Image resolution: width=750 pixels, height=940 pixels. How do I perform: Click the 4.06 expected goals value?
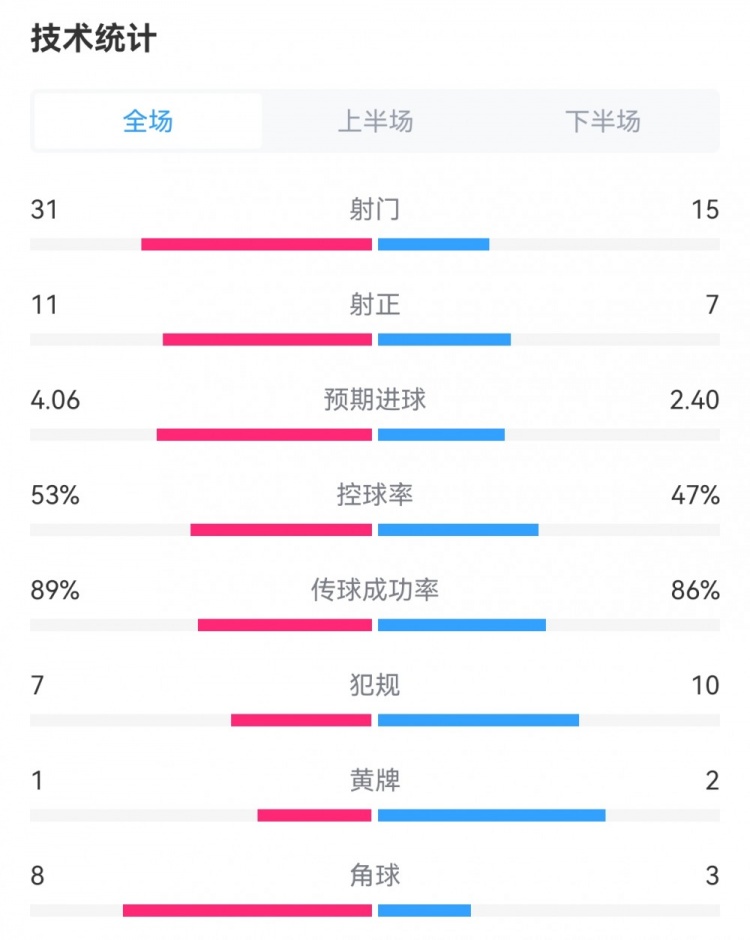pyautogui.click(x=55, y=400)
